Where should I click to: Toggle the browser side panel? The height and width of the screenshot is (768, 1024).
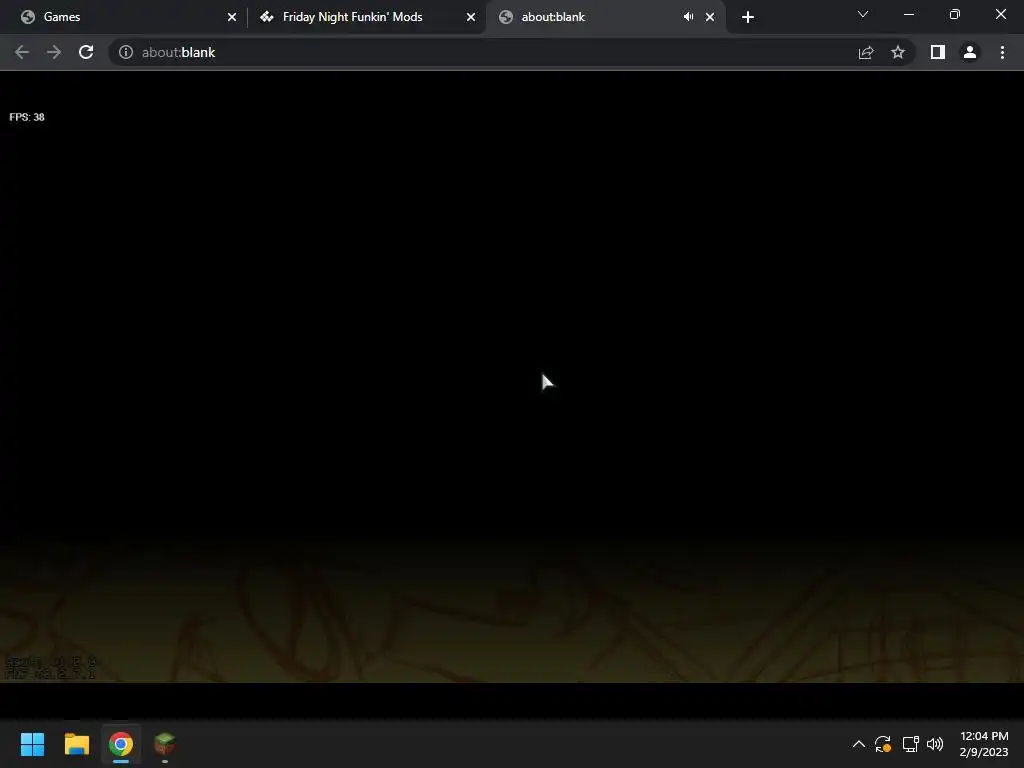[938, 52]
